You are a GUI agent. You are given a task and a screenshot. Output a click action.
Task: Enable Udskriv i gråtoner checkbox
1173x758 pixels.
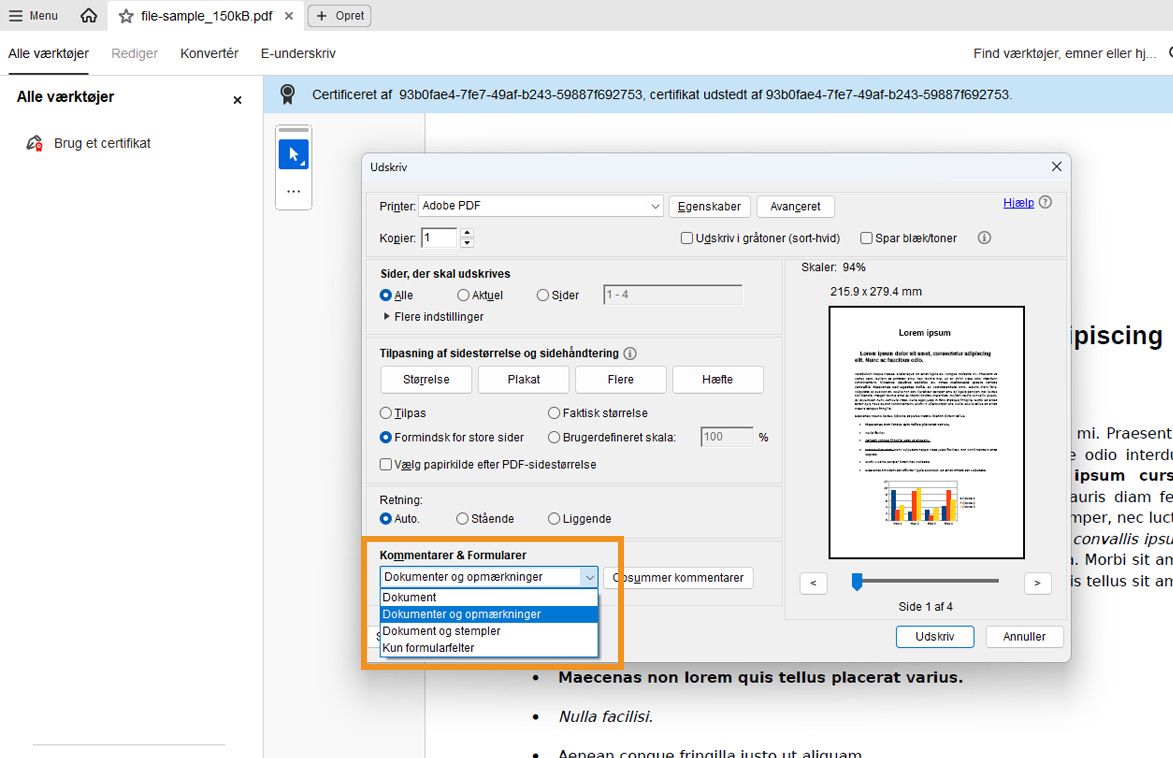tap(686, 238)
